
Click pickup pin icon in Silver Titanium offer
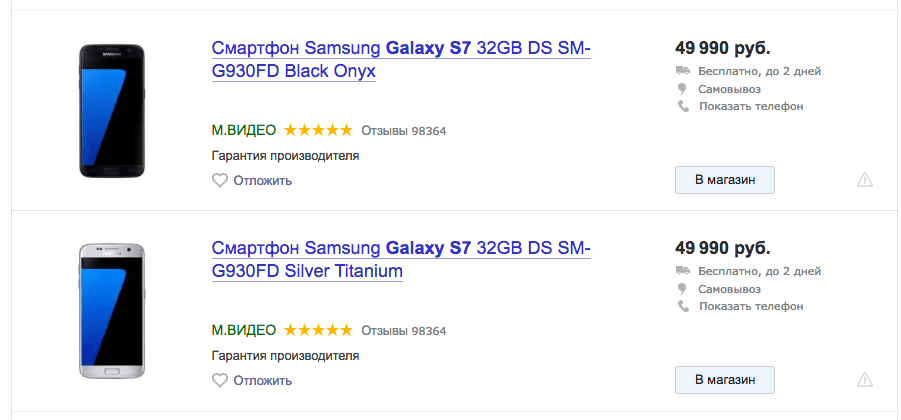click(x=683, y=288)
